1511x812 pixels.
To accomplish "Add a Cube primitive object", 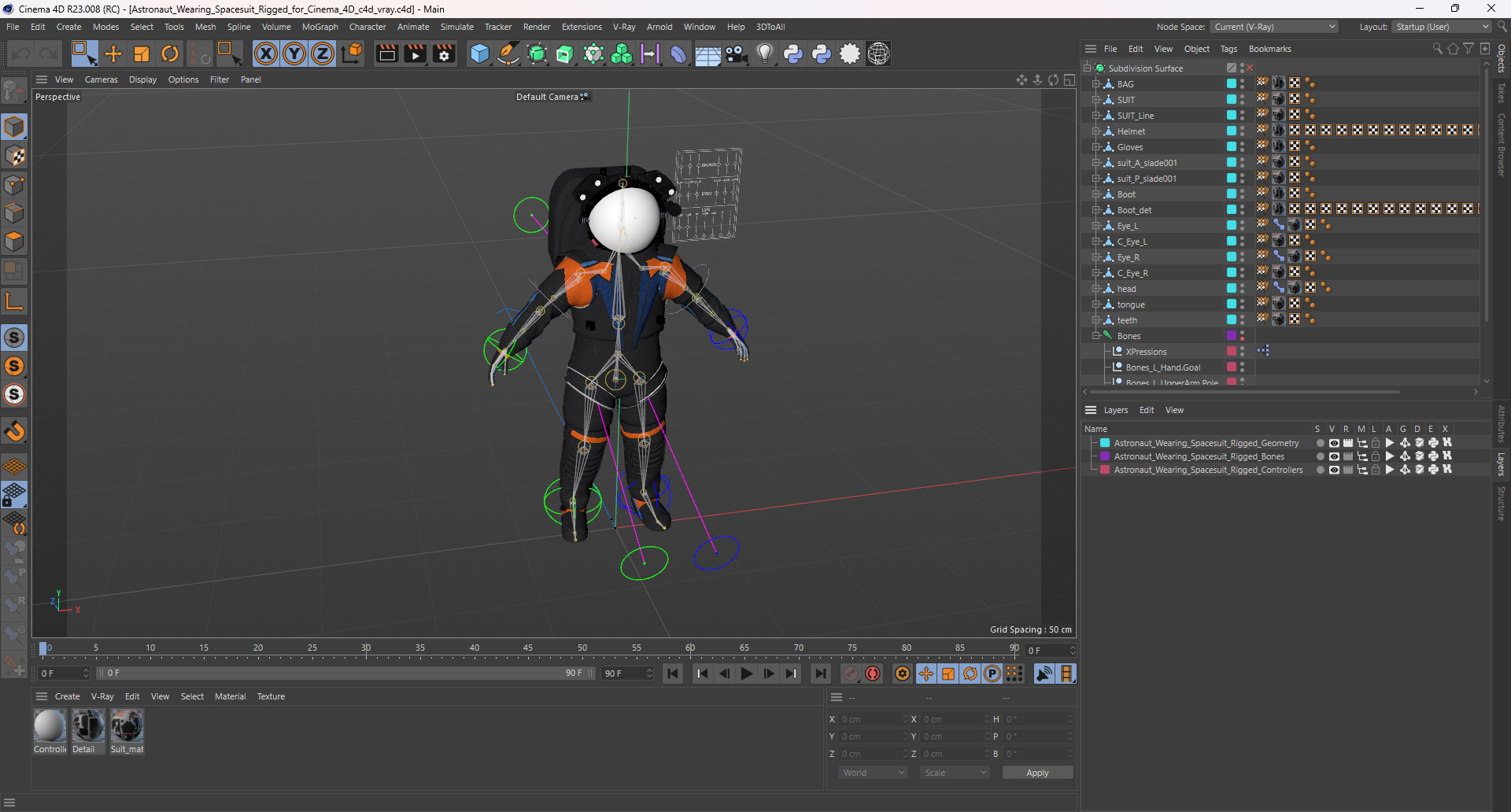I will [479, 54].
